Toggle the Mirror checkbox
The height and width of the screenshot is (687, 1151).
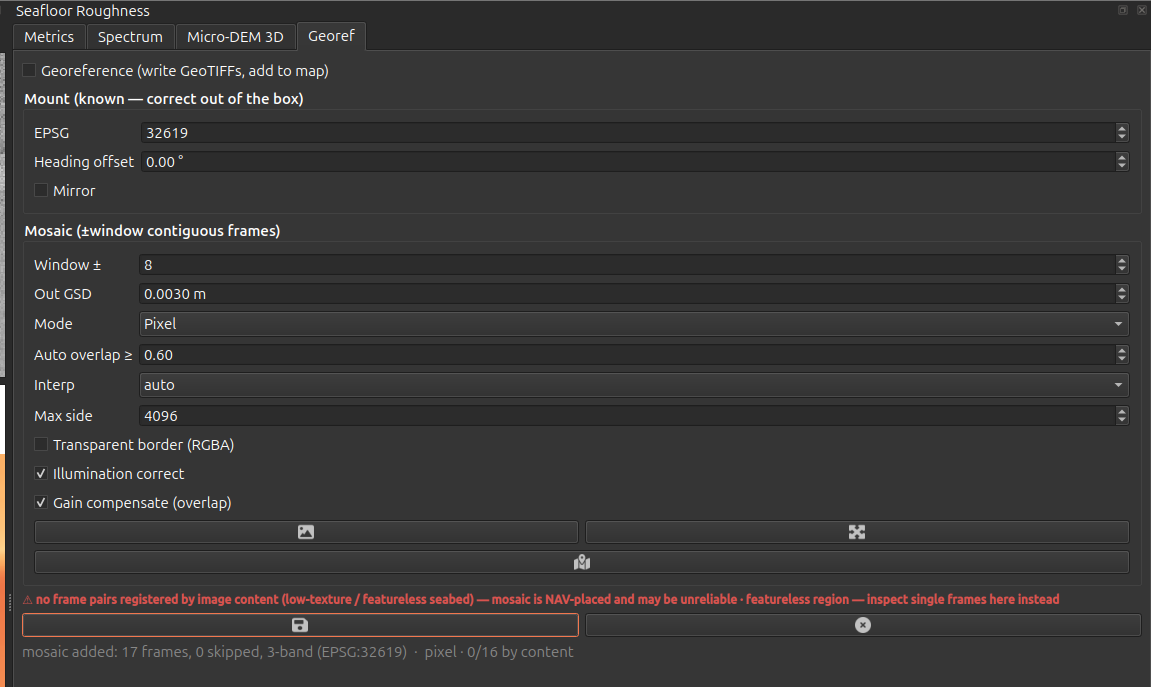tap(41, 191)
